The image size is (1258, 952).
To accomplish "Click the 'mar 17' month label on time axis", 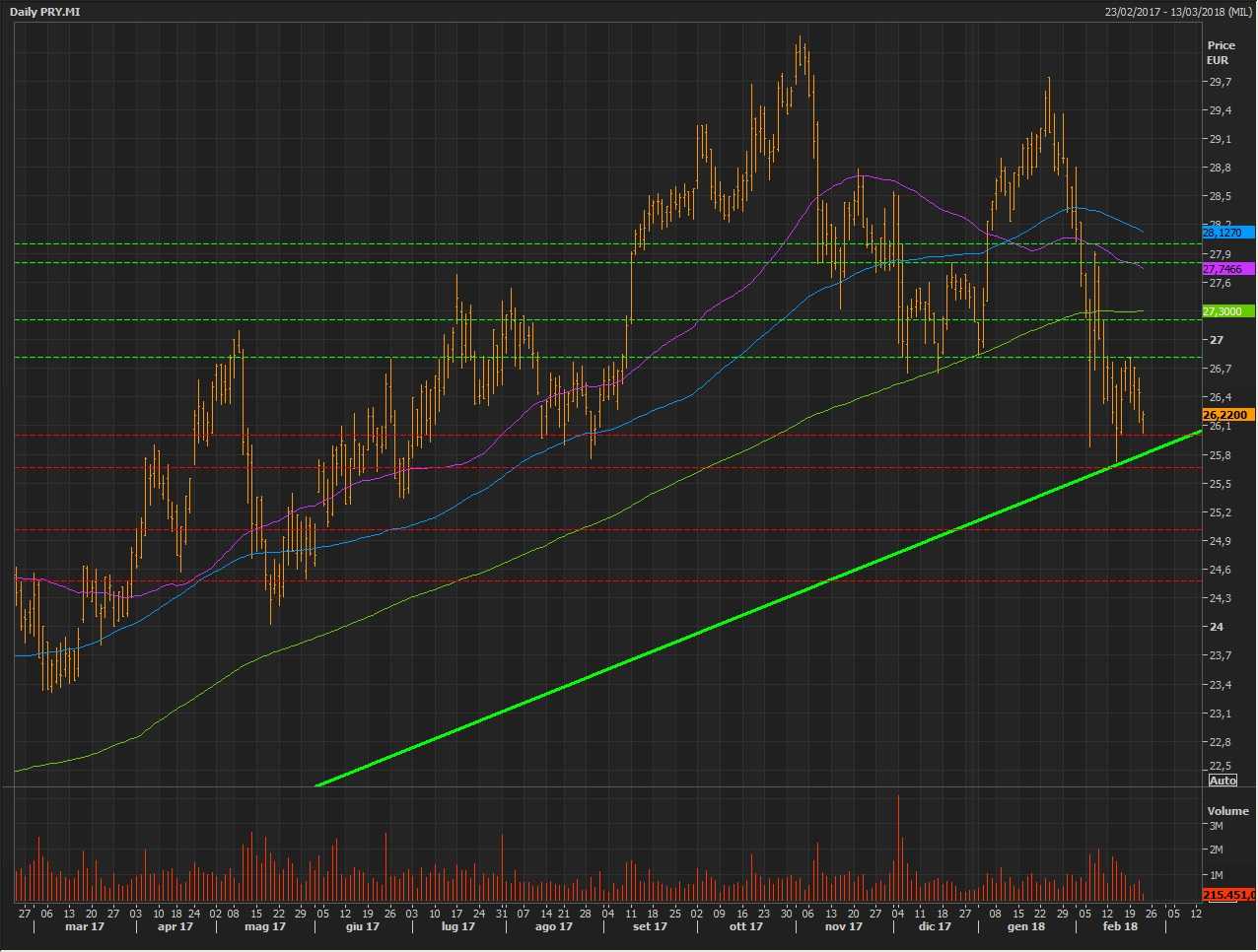I will pos(85,926).
